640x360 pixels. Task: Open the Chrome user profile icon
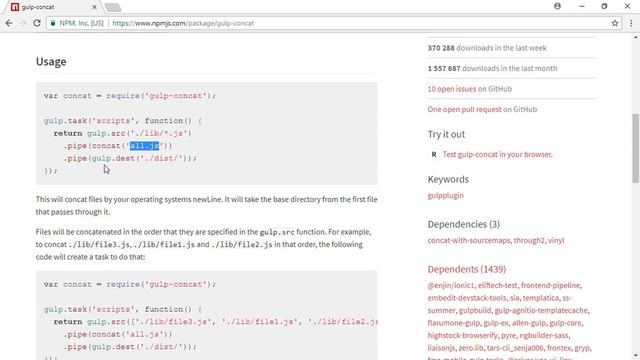point(557,6)
